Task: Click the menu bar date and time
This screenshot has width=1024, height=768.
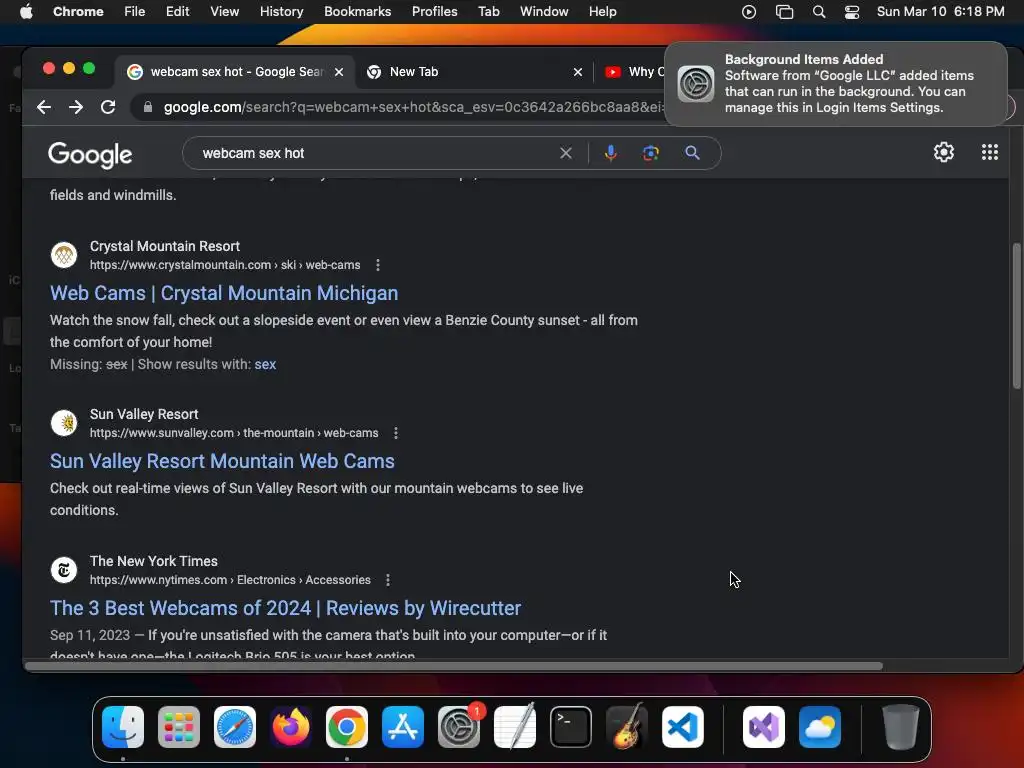Action: tap(940, 12)
